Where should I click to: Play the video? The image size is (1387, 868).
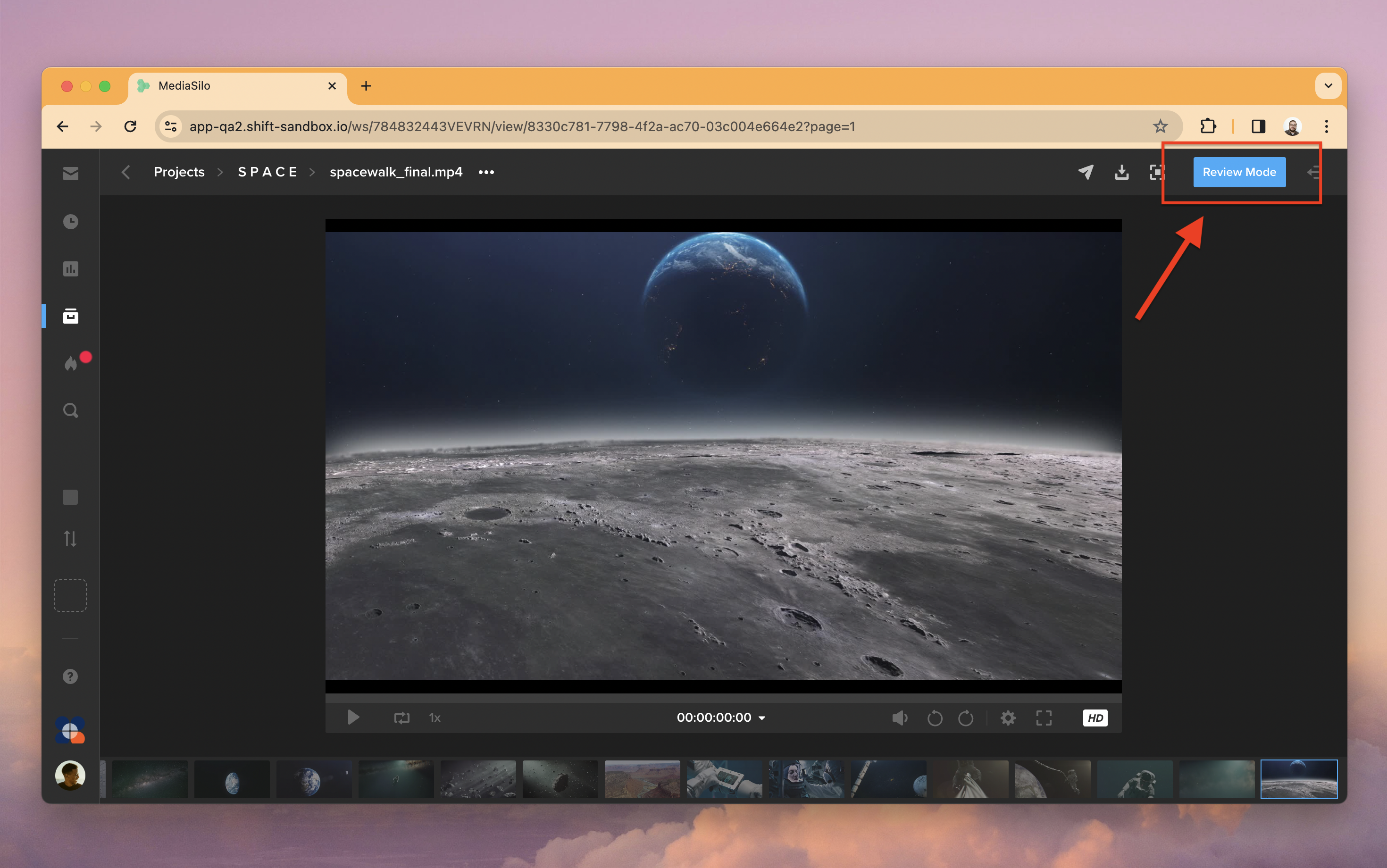pyautogui.click(x=353, y=718)
